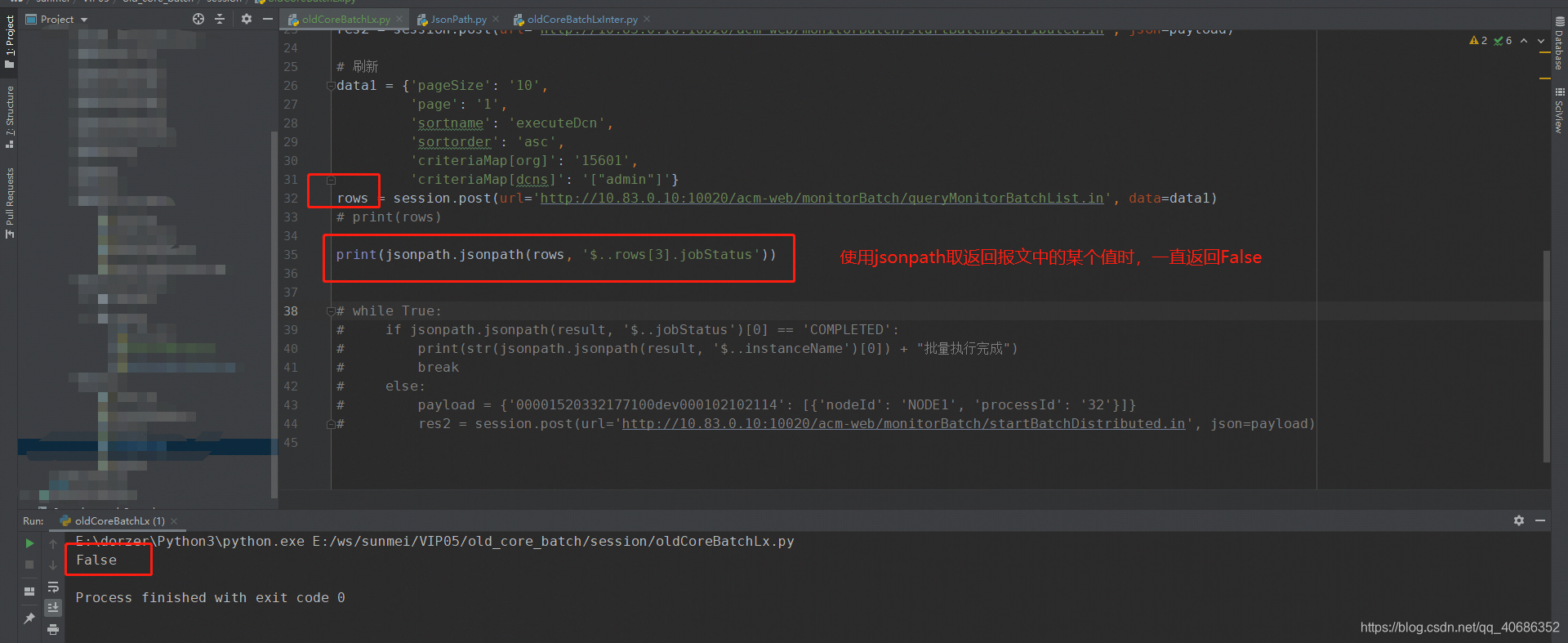Click the 'sortname' key on line 28
The image size is (1568, 643).
click(451, 123)
